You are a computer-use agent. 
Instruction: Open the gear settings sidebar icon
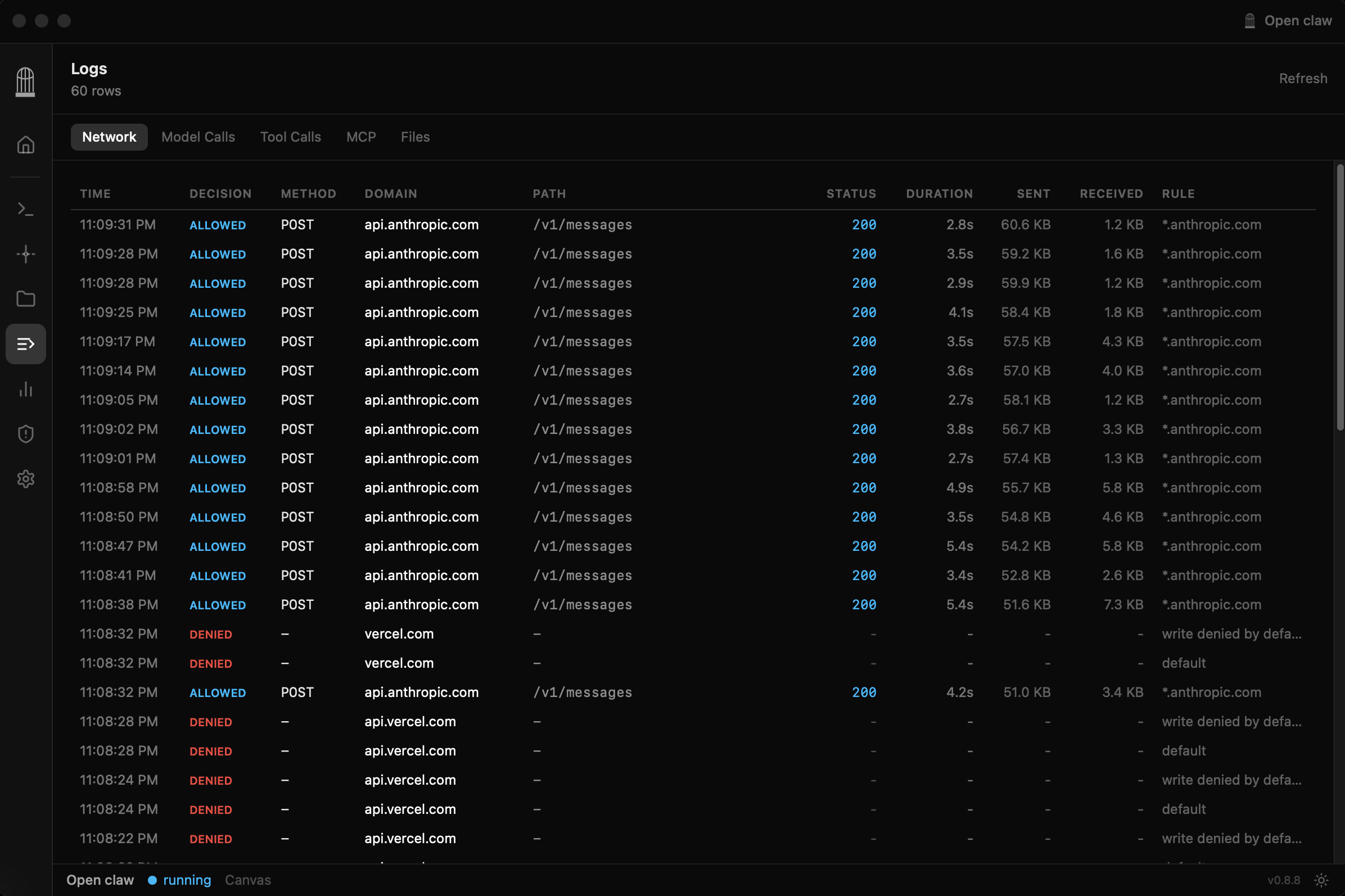click(x=26, y=479)
